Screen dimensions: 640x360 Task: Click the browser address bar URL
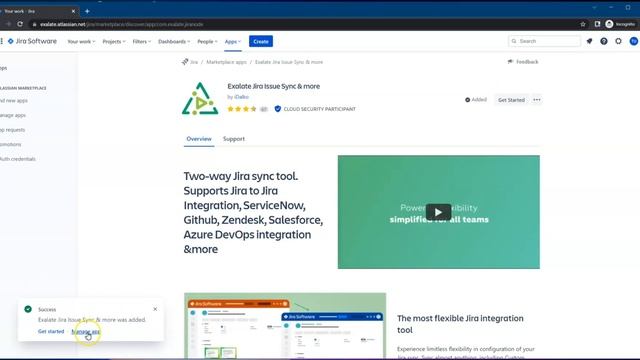(122, 24)
